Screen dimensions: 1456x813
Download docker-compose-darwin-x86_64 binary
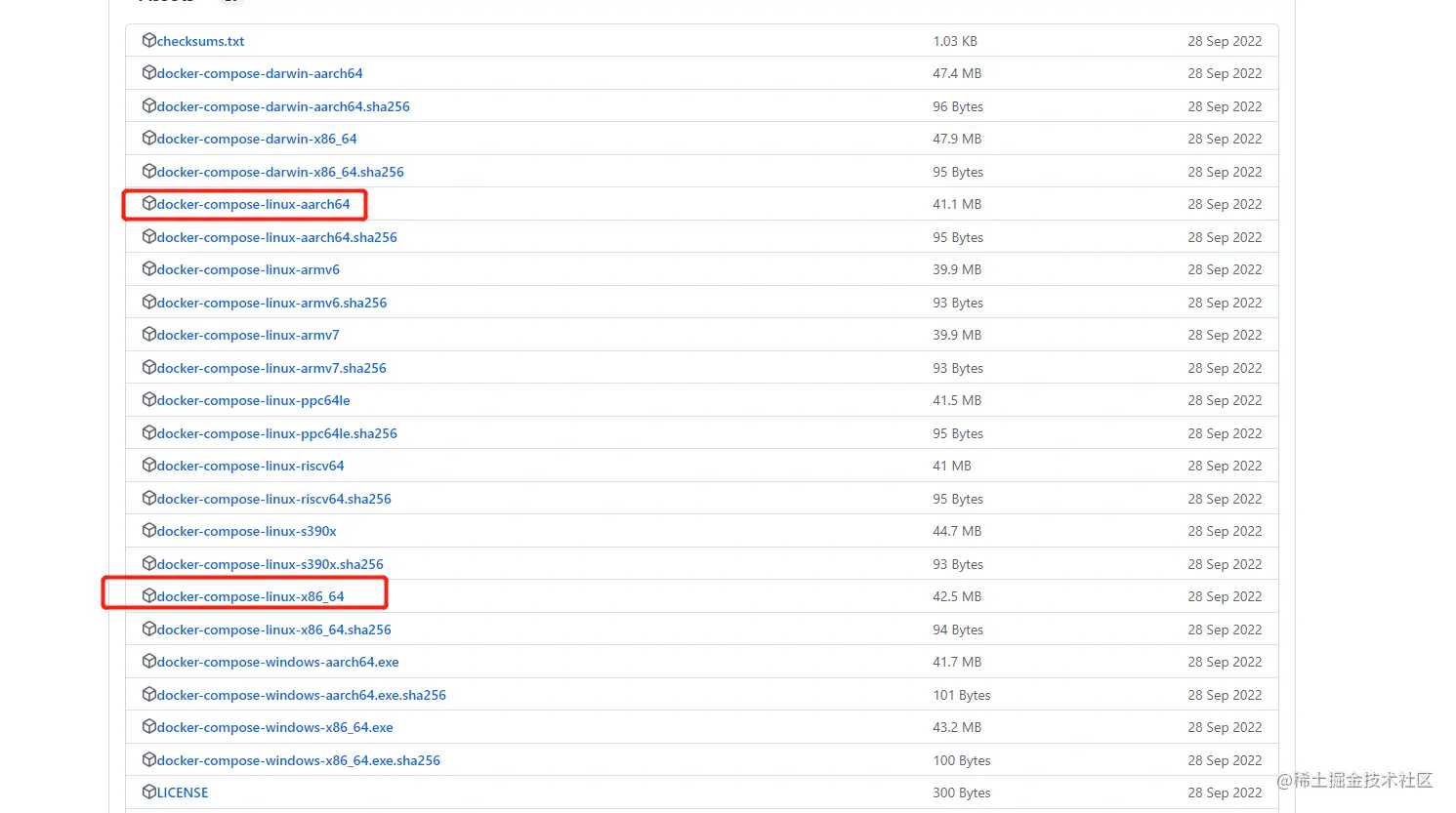257,139
